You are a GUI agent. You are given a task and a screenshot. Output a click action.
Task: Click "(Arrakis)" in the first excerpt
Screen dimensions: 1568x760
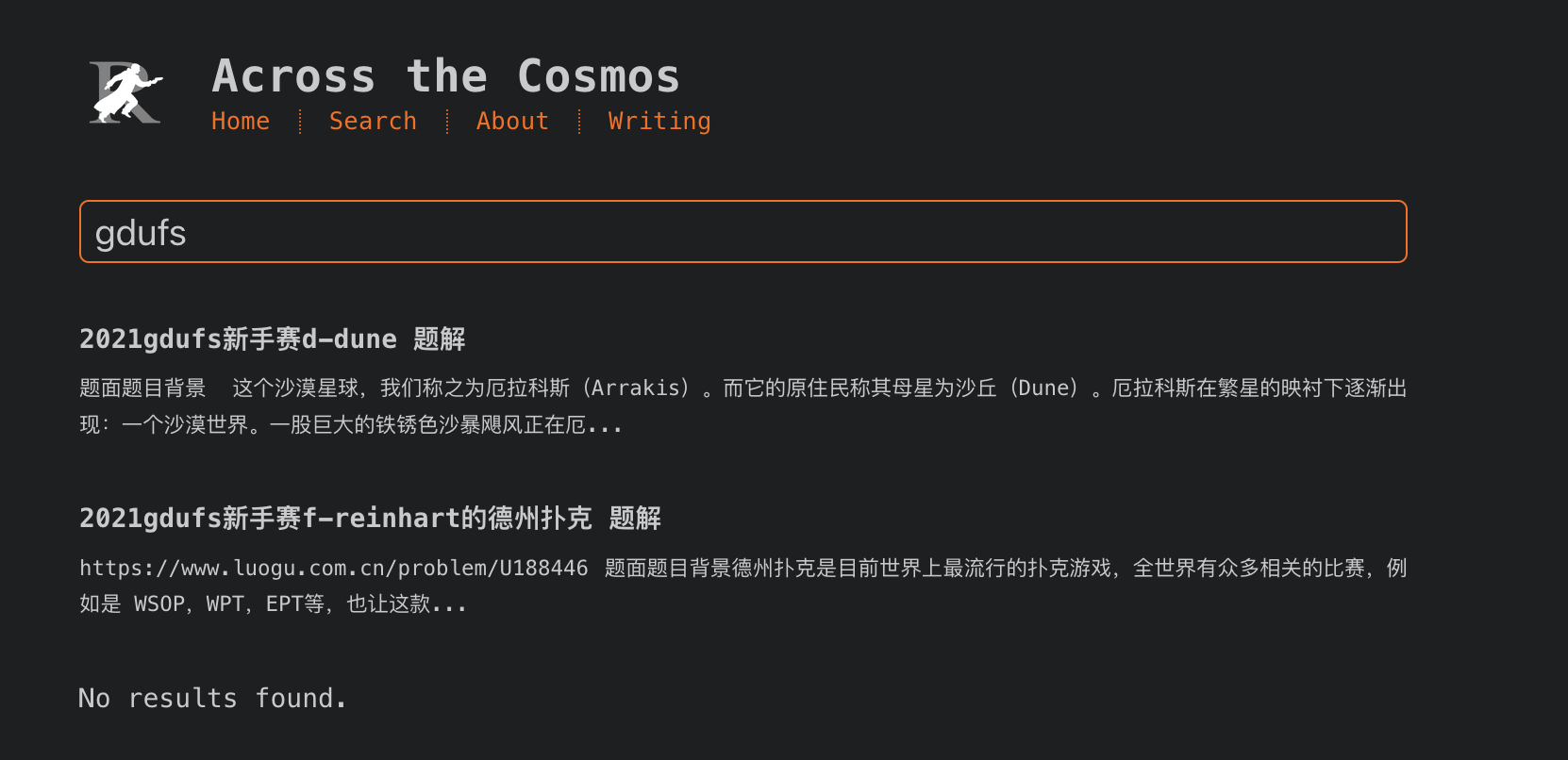point(639,388)
